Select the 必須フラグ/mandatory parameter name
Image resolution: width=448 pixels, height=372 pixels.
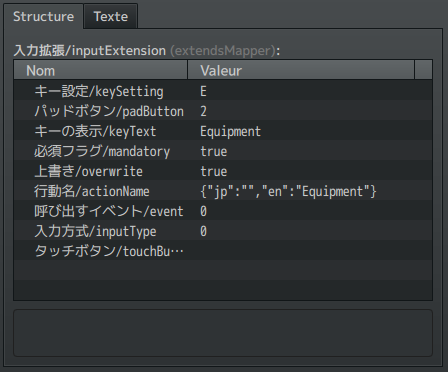pyautogui.click(x=102, y=151)
